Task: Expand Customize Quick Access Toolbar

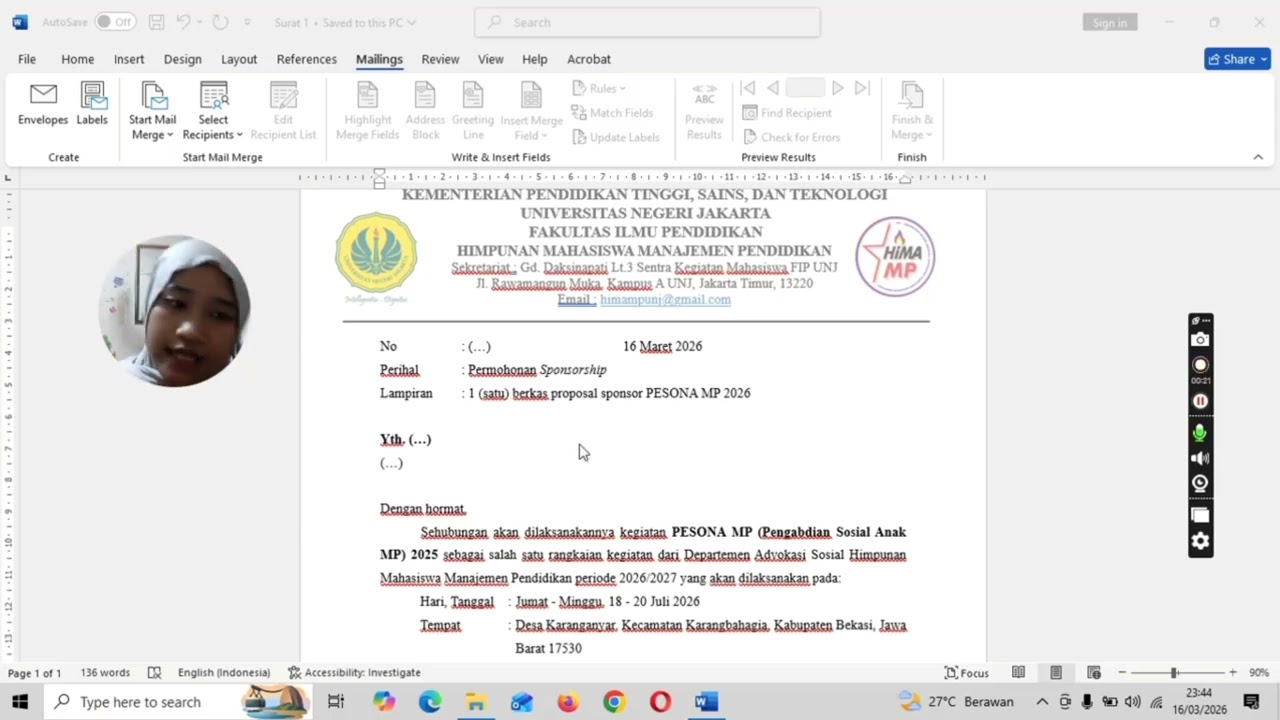Action: [248, 22]
